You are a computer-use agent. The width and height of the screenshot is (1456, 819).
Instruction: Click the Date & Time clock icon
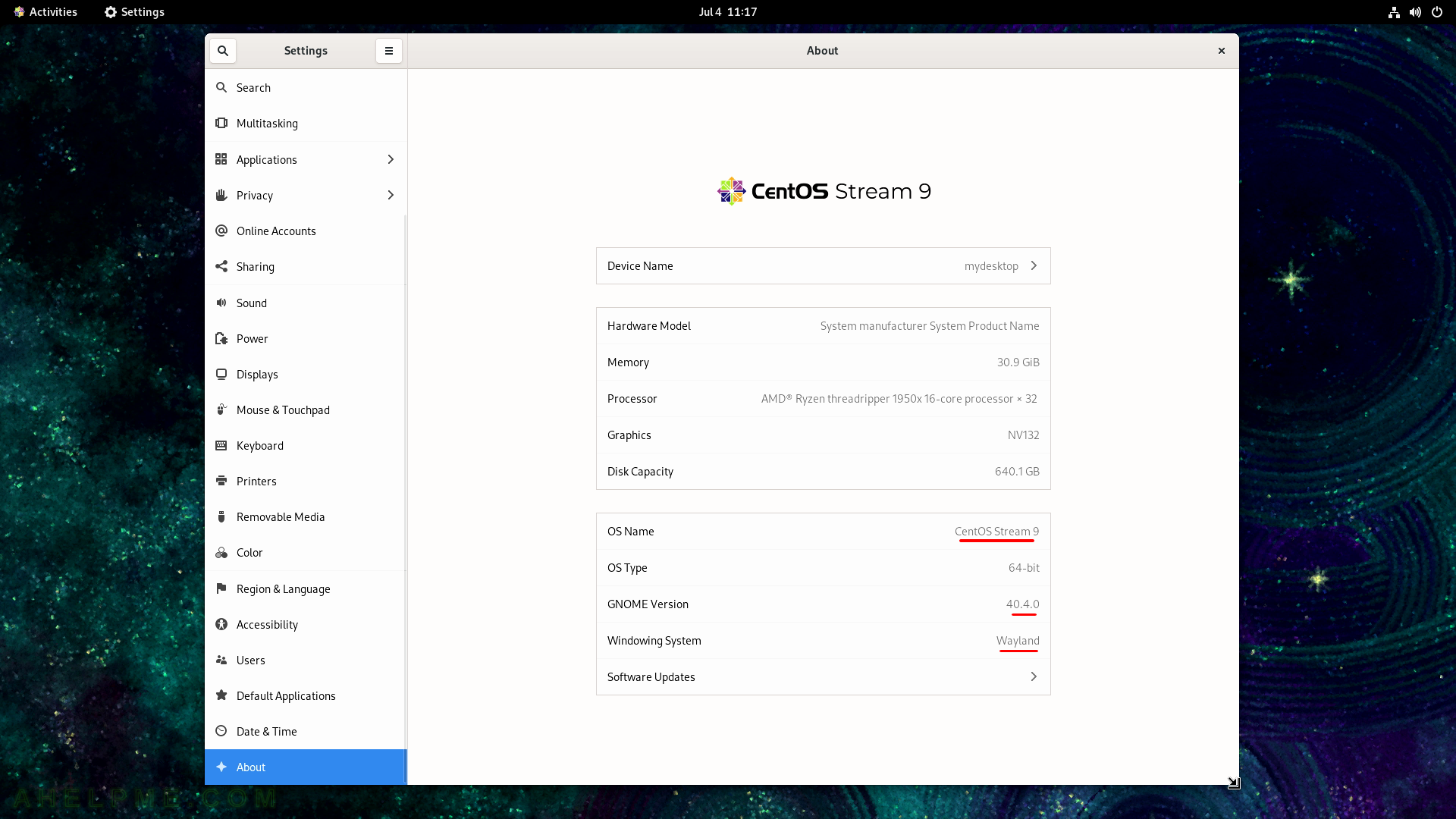(x=221, y=731)
